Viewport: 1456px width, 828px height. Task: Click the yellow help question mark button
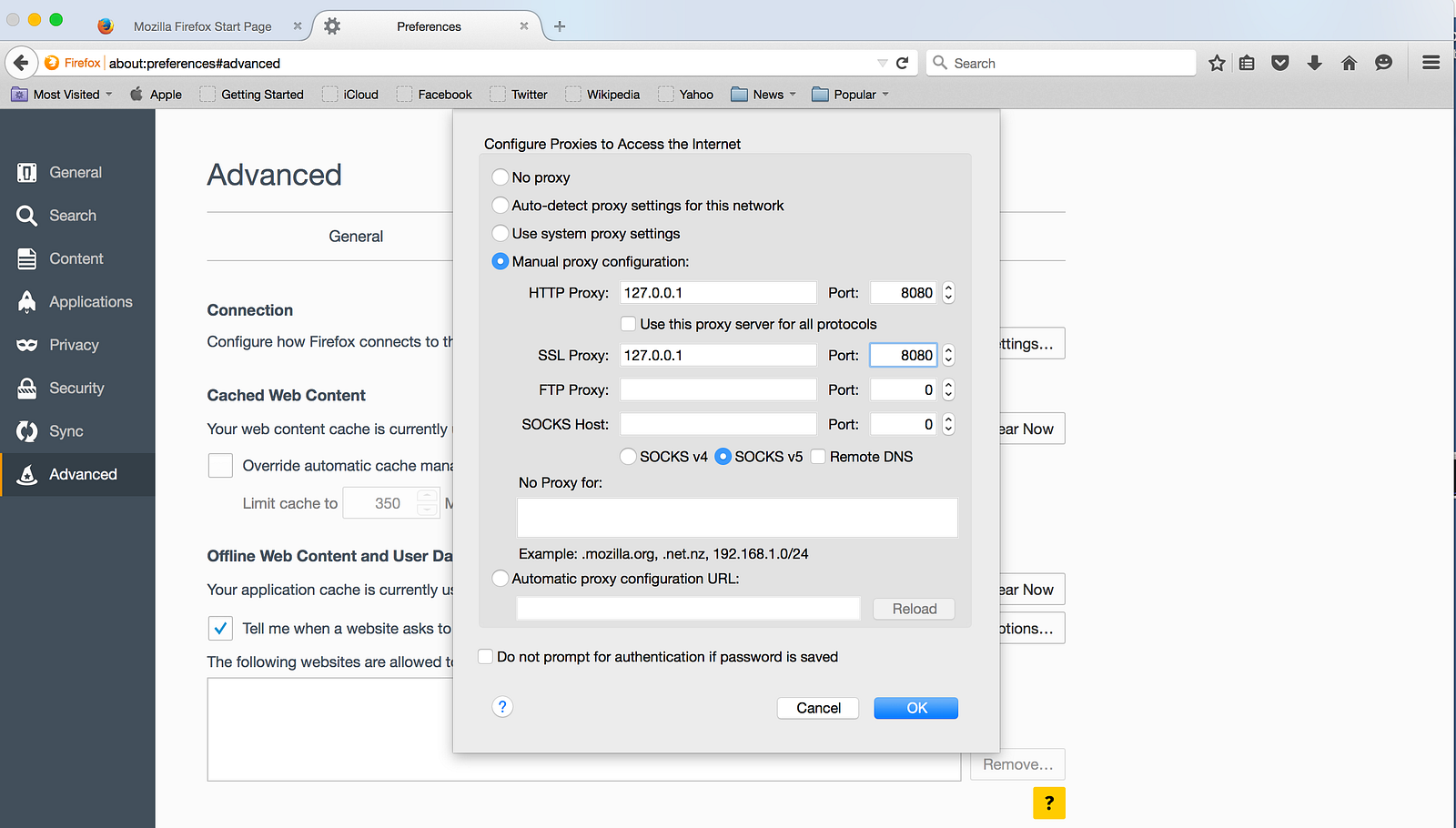pos(1049,803)
